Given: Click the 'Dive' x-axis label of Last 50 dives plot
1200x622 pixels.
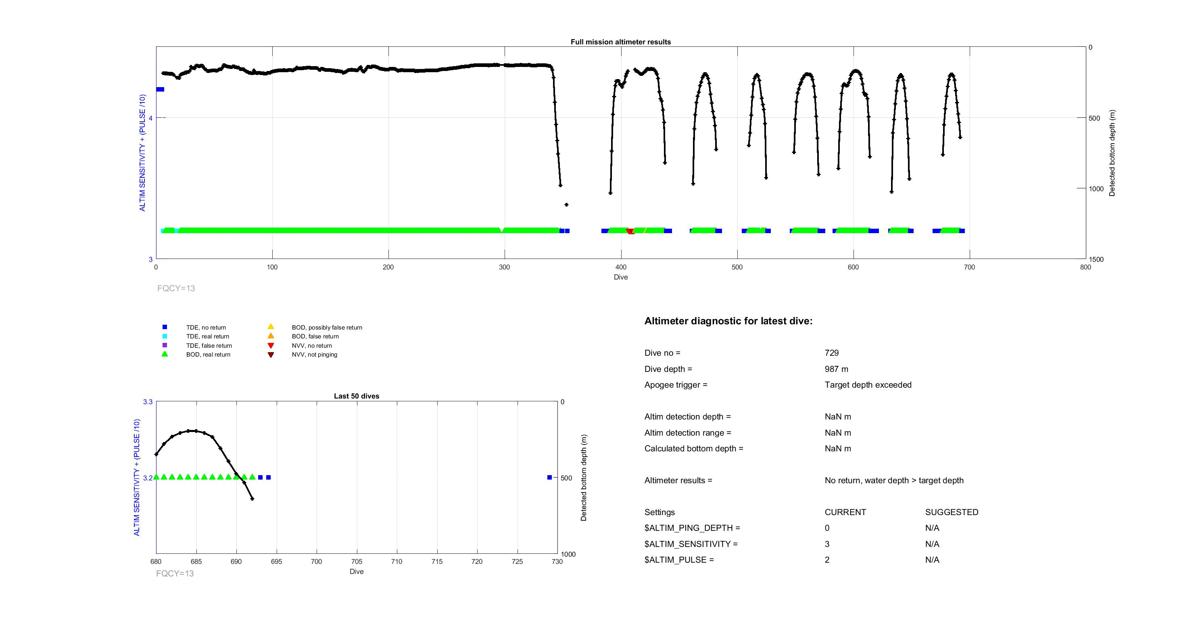Looking at the screenshot, I should [356, 572].
